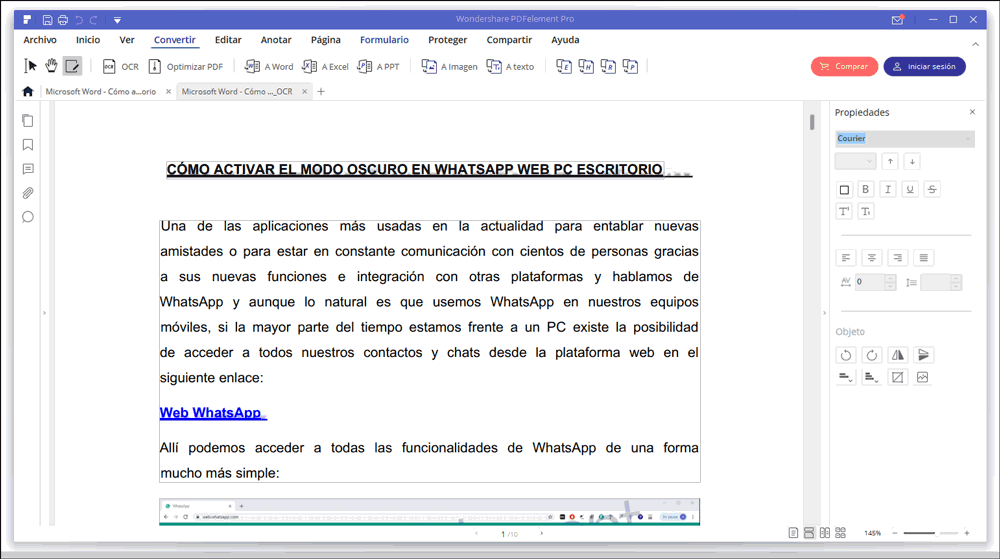
Task: Click the convert to EPUB icon
Action: [x=564, y=66]
